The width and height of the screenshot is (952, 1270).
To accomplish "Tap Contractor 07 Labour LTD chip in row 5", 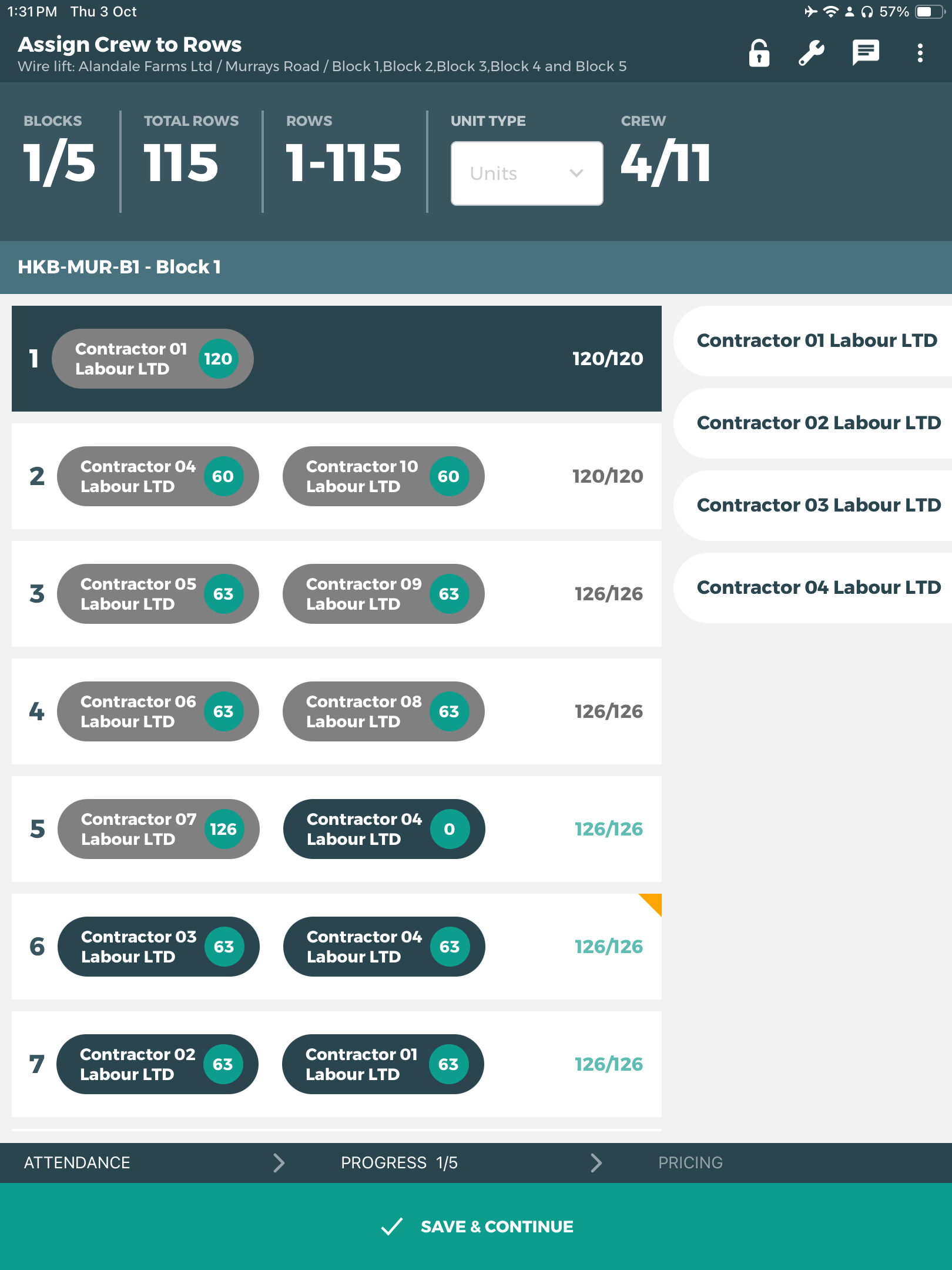I will [139, 829].
